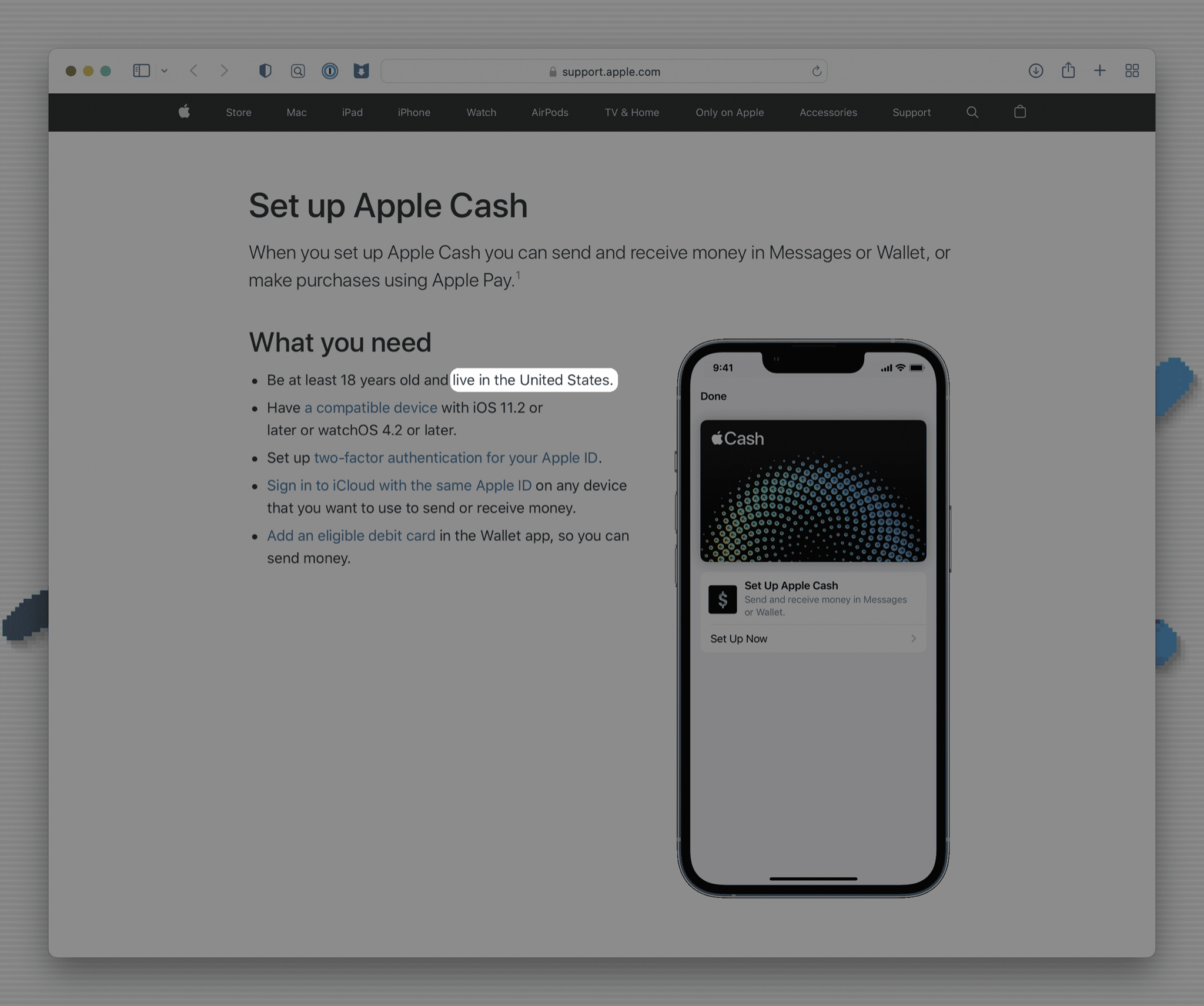Viewport: 1204px width, 1006px height.
Task: Open the Store menu item
Action: click(239, 112)
